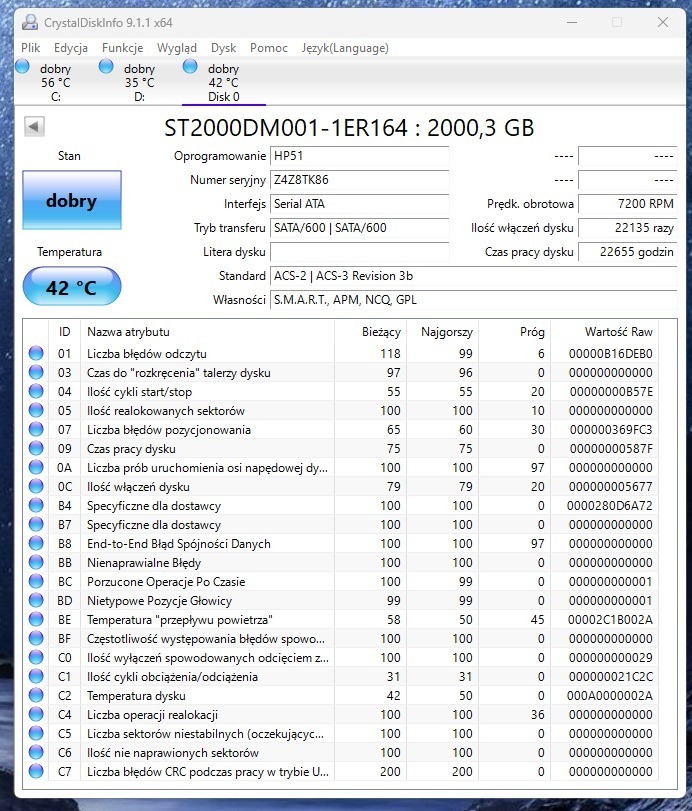Open the Dysk menu
This screenshot has height=811, width=692.
223,48
